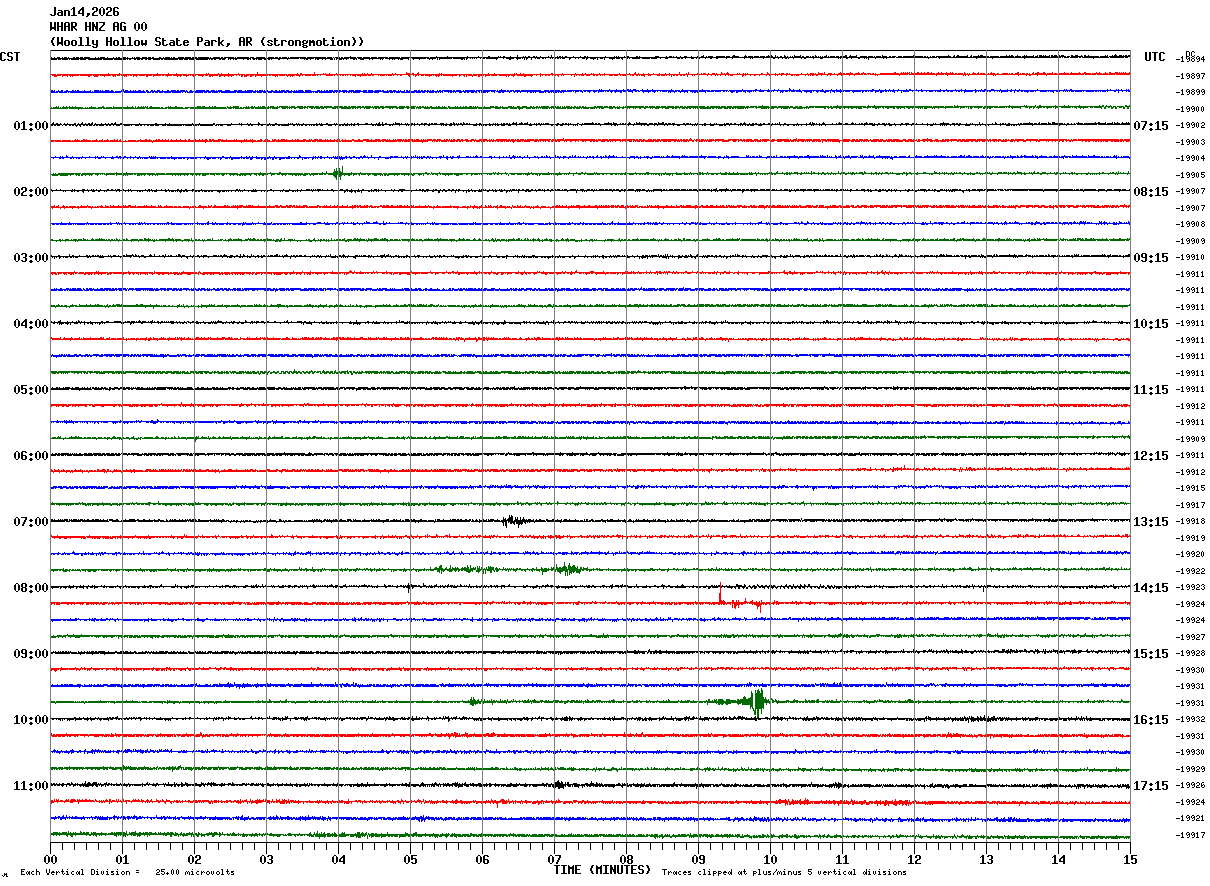Viewport: 1210px width, 886px height.
Task: Select the 01:00 CST time label
Action: pyautogui.click(x=31, y=126)
